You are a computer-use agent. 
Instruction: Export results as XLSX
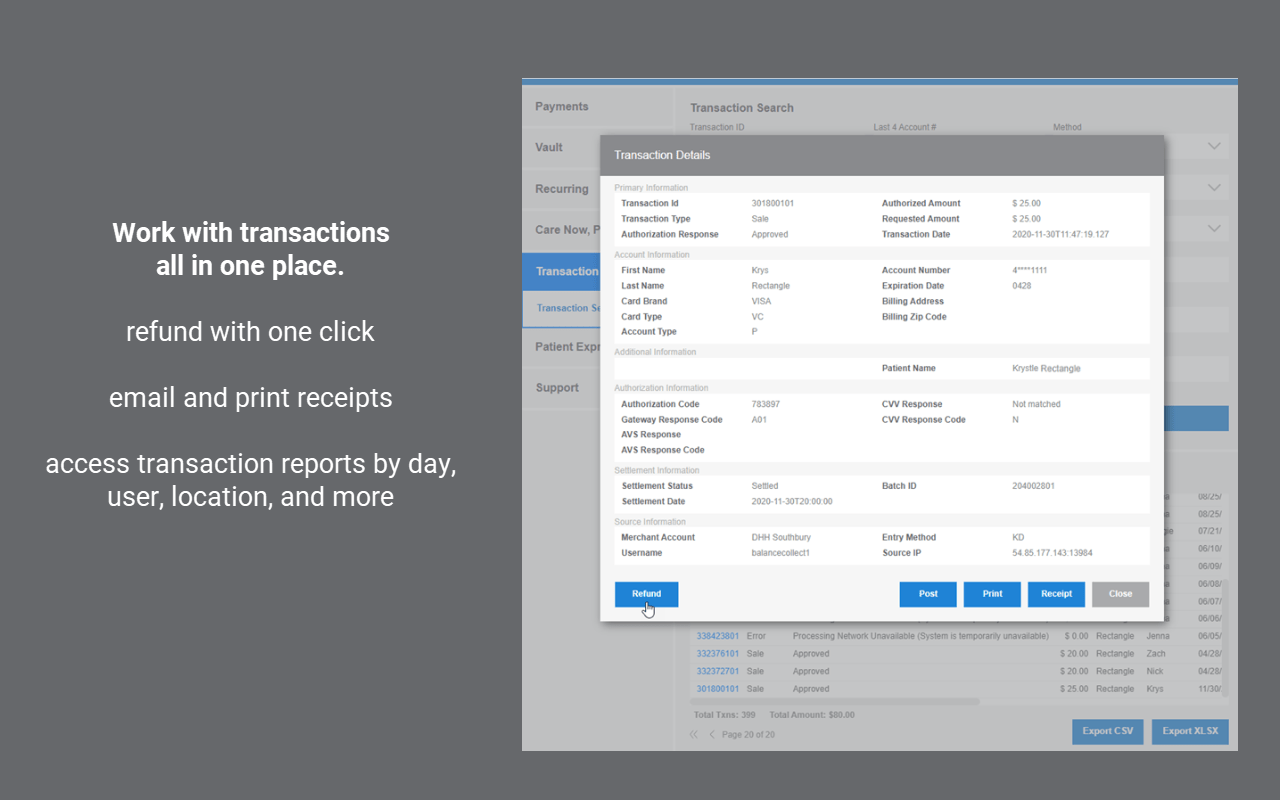click(1190, 731)
